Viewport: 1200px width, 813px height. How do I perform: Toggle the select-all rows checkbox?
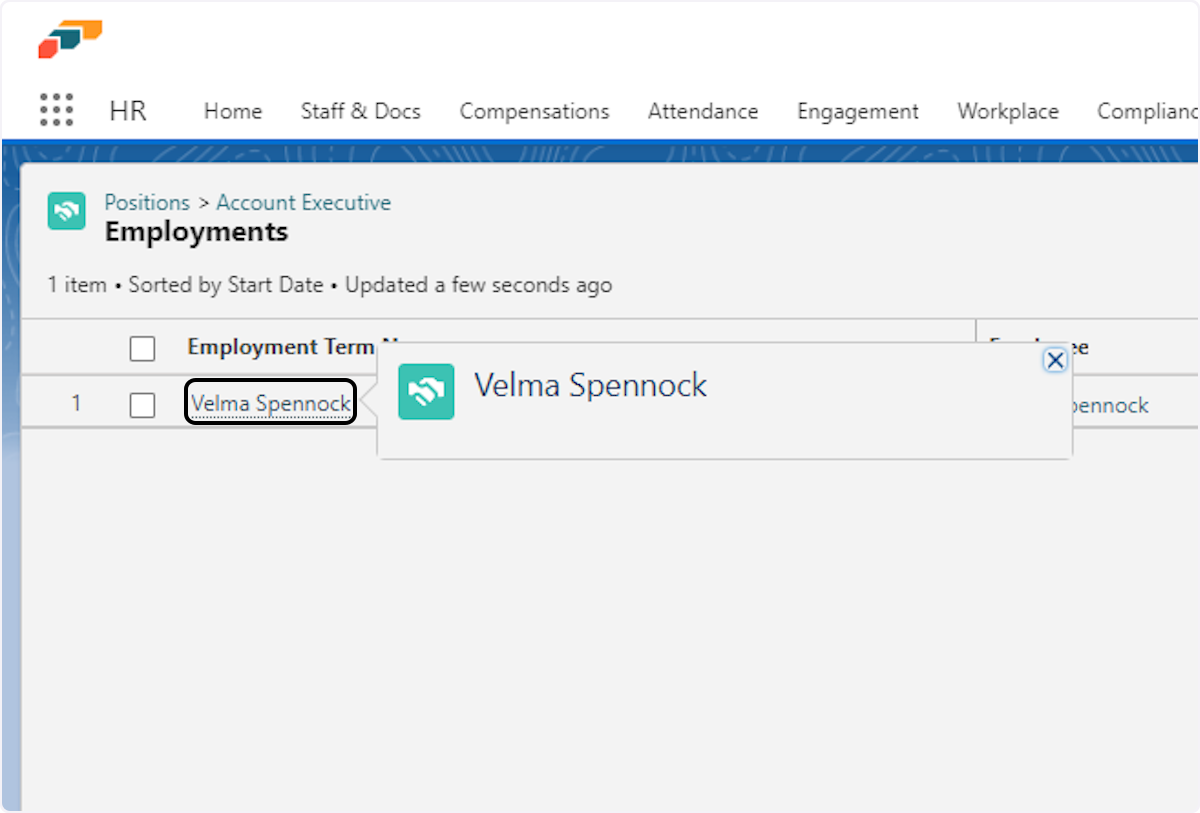click(x=143, y=348)
